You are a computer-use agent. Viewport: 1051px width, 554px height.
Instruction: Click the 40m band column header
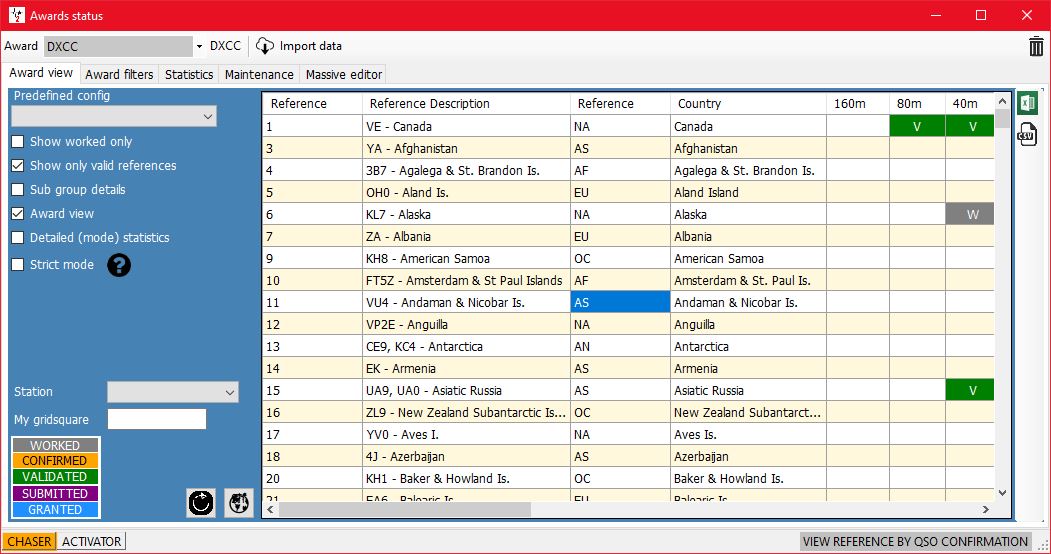pos(970,104)
